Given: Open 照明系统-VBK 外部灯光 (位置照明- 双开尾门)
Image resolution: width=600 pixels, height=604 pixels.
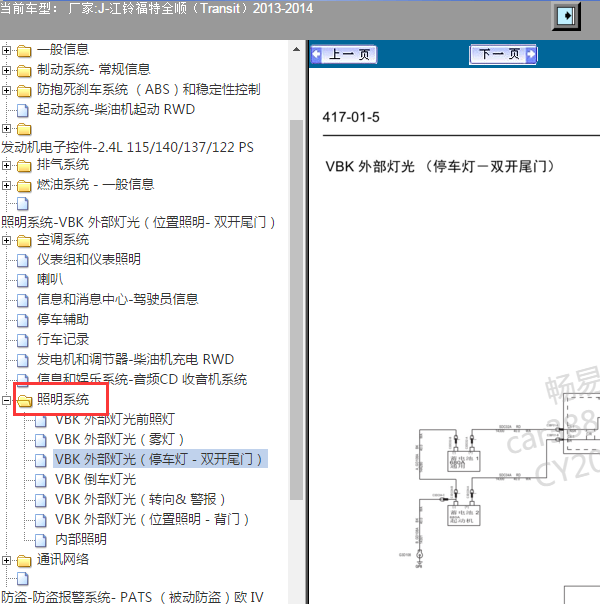Looking at the screenshot, I should tap(138, 222).
